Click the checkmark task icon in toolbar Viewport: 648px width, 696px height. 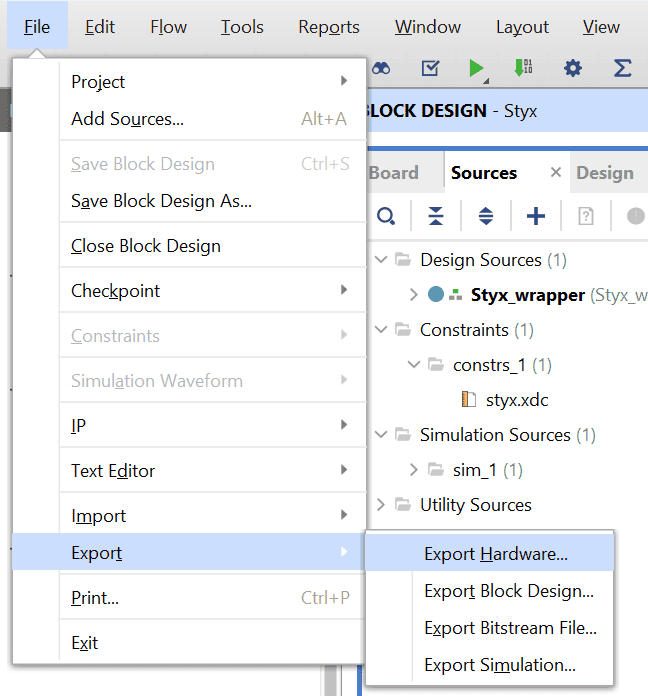(430, 68)
